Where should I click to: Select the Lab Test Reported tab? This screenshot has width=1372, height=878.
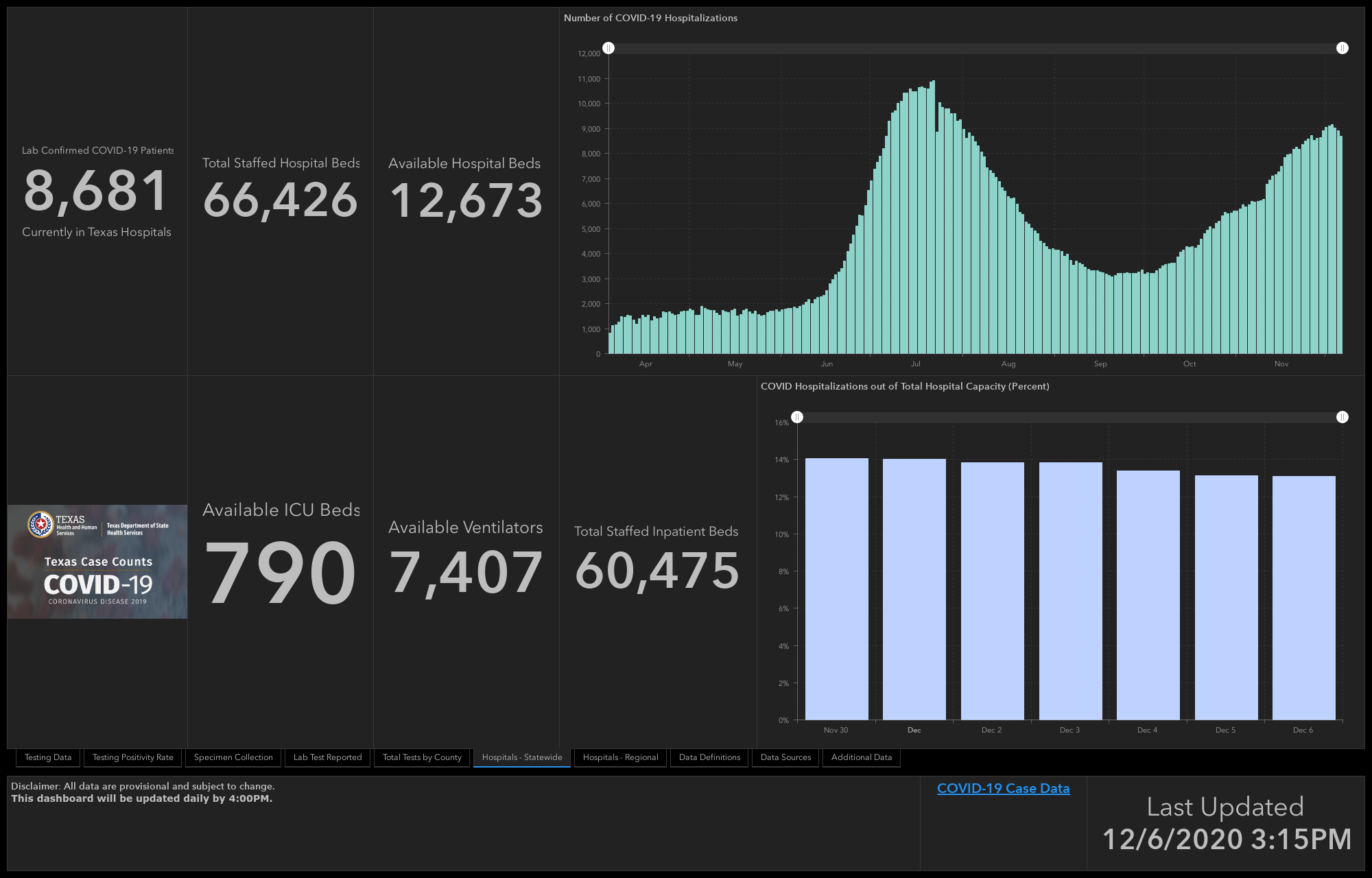(x=327, y=757)
